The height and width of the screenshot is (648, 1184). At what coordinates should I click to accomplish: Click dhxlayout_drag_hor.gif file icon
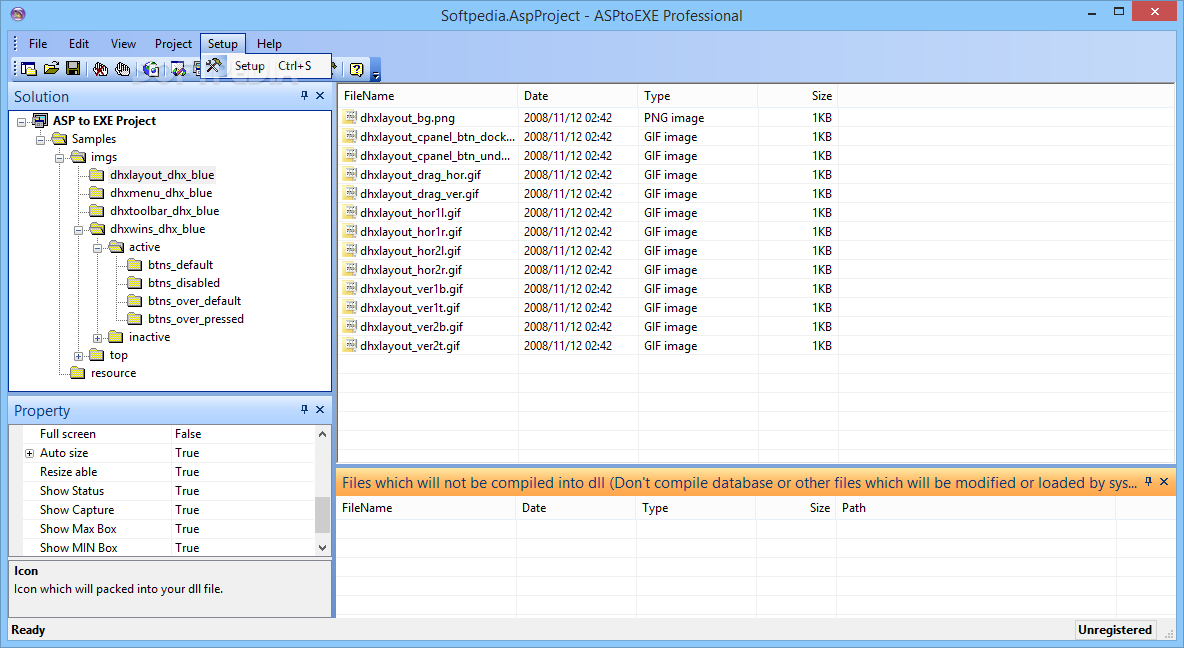(350, 174)
